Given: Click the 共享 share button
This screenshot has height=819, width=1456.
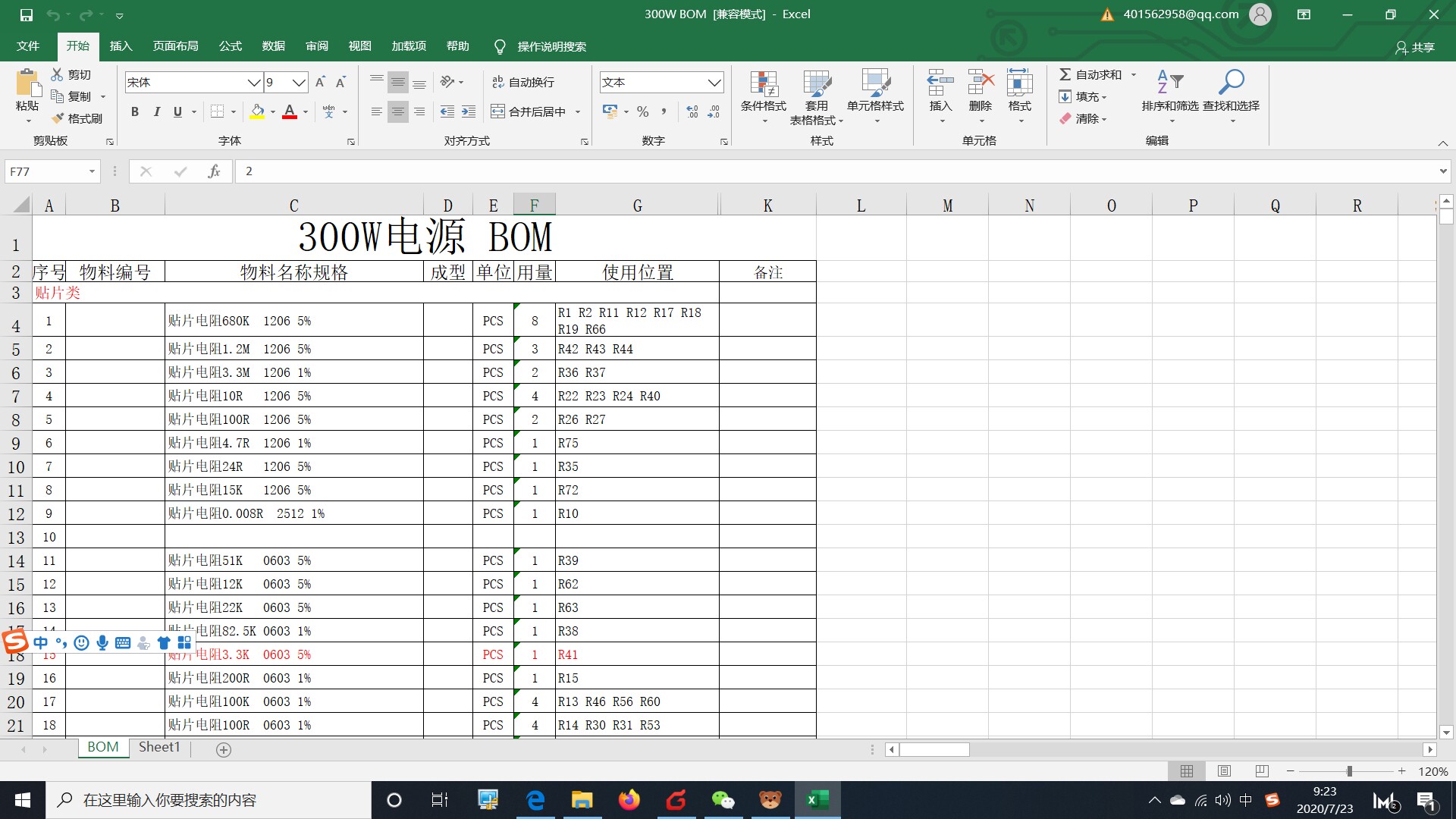Looking at the screenshot, I should point(1415,47).
